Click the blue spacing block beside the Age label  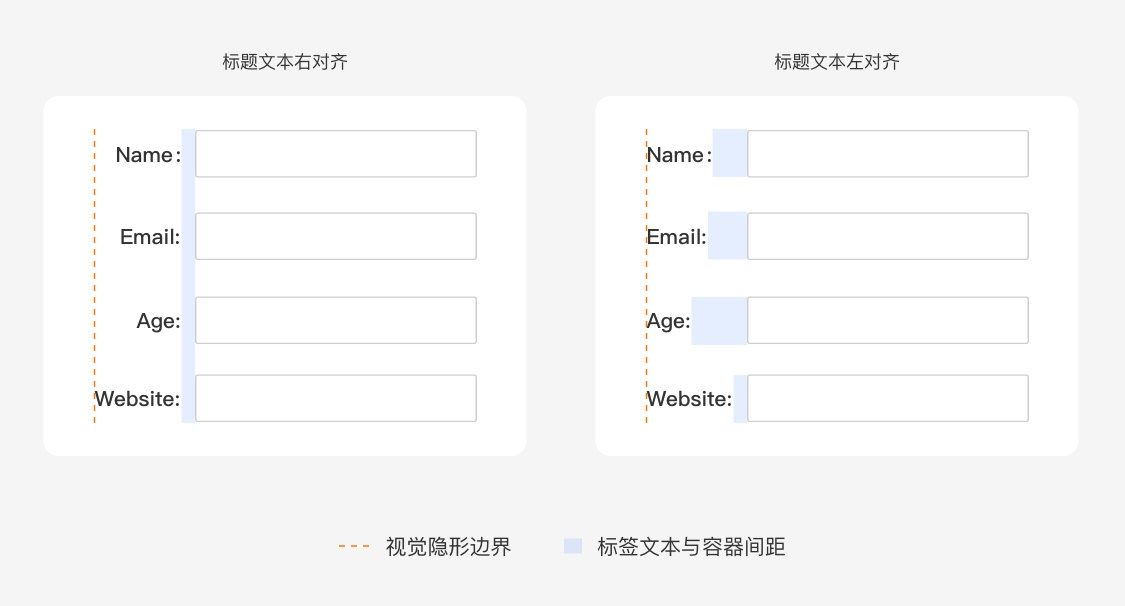point(718,320)
